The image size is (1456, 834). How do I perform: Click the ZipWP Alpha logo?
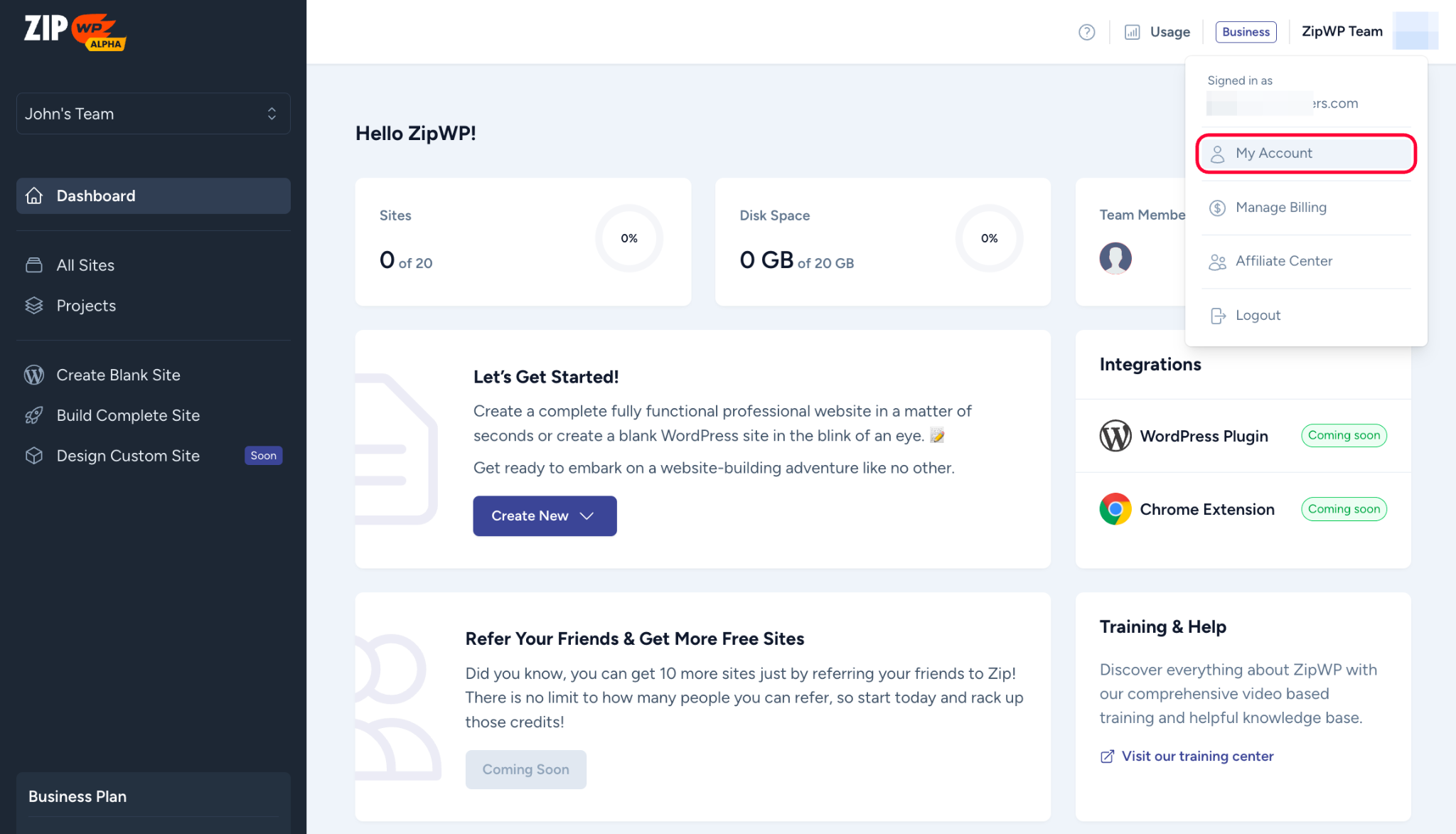[75, 32]
